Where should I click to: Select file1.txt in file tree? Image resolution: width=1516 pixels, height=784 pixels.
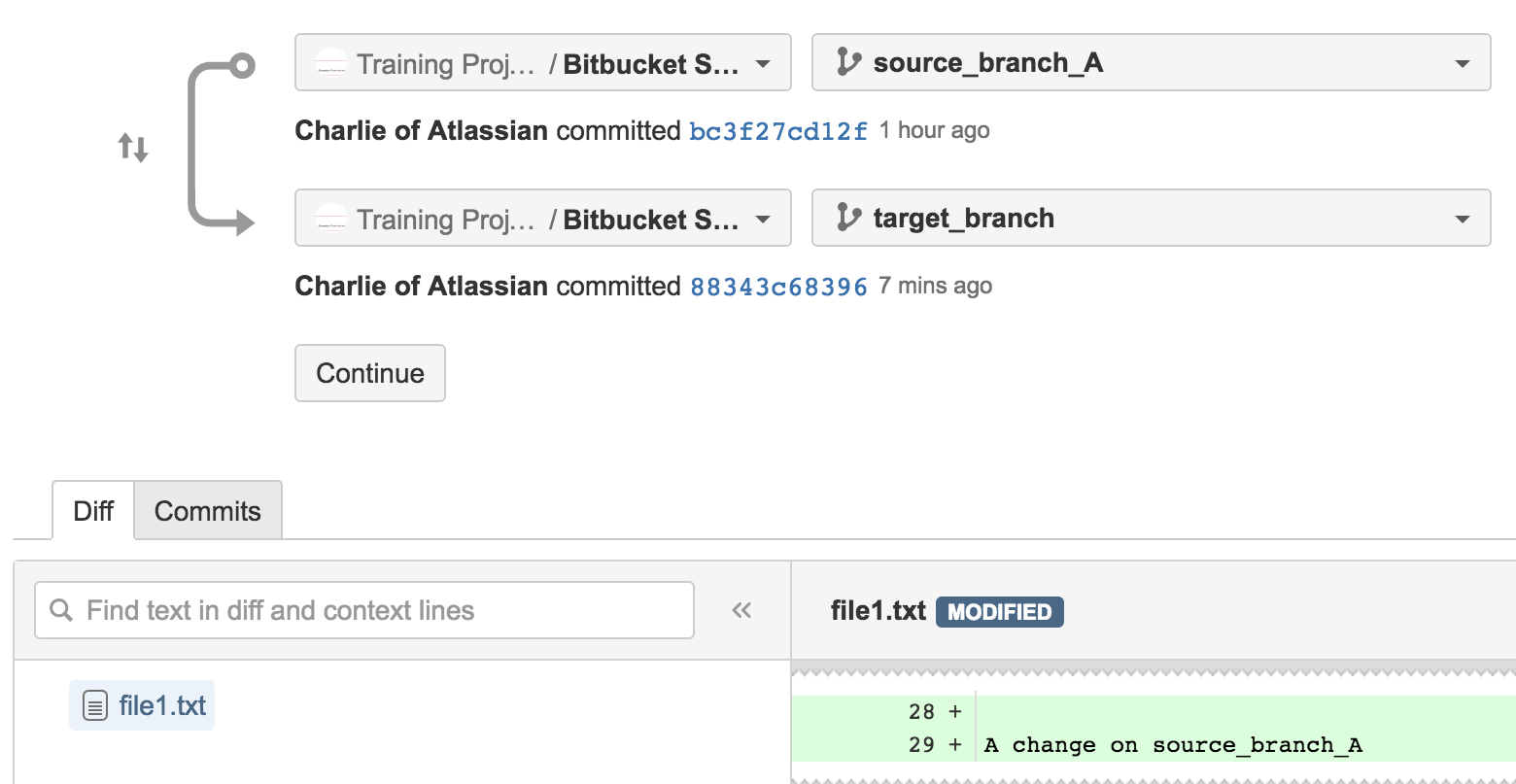pos(142,705)
